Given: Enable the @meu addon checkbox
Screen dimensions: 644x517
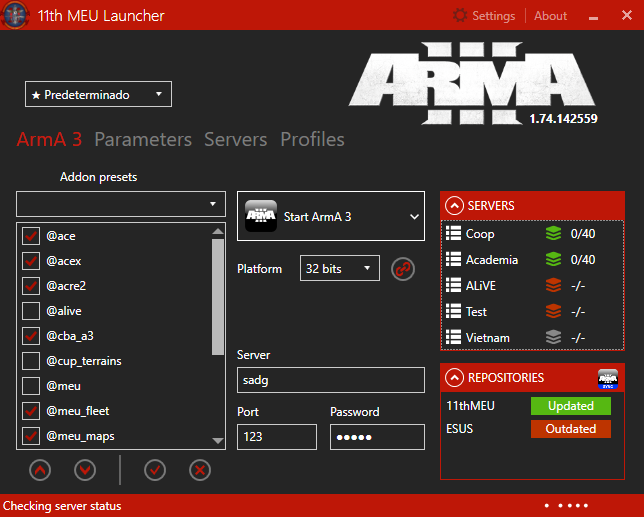Looking at the screenshot, I should pyautogui.click(x=31, y=386).
